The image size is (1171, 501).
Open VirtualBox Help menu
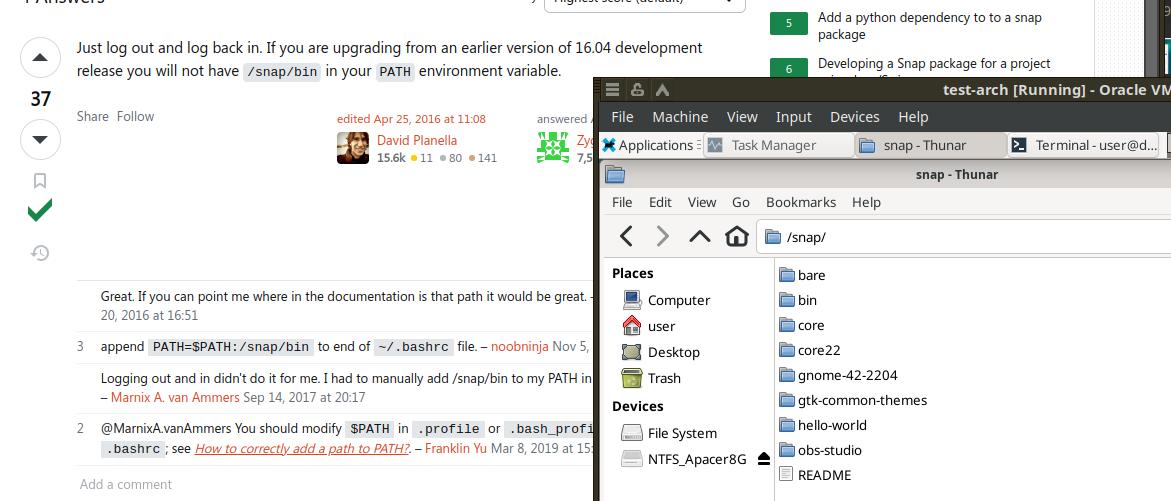tap(913, 117)
